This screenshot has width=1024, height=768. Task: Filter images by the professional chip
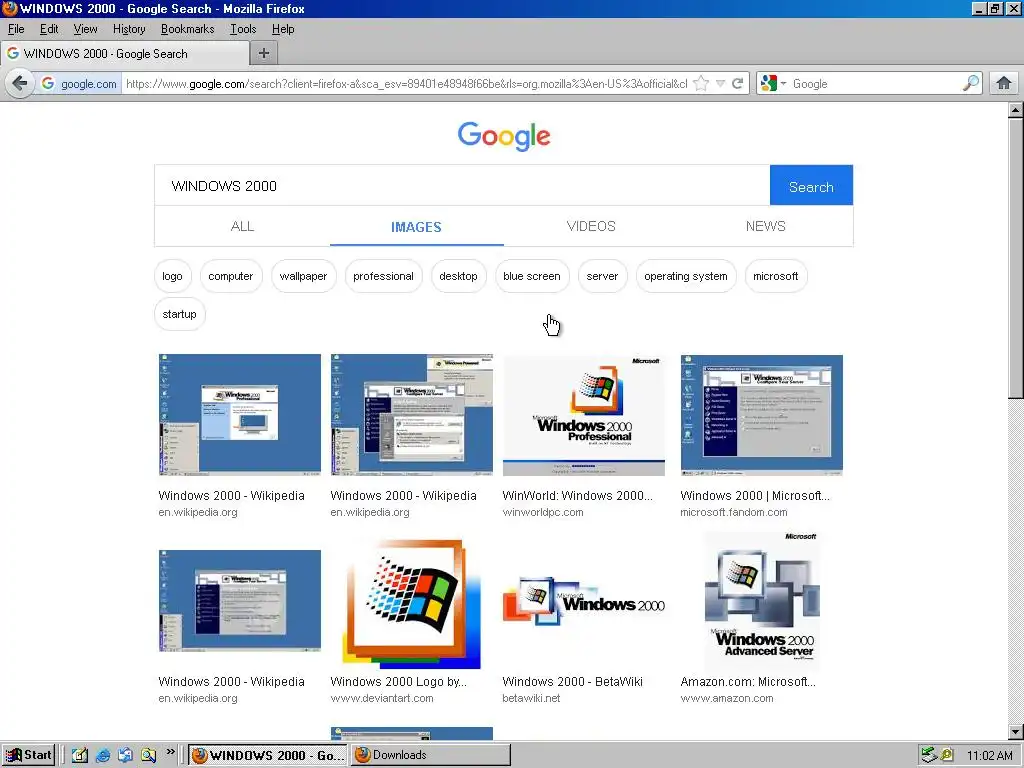click(383, 276)
